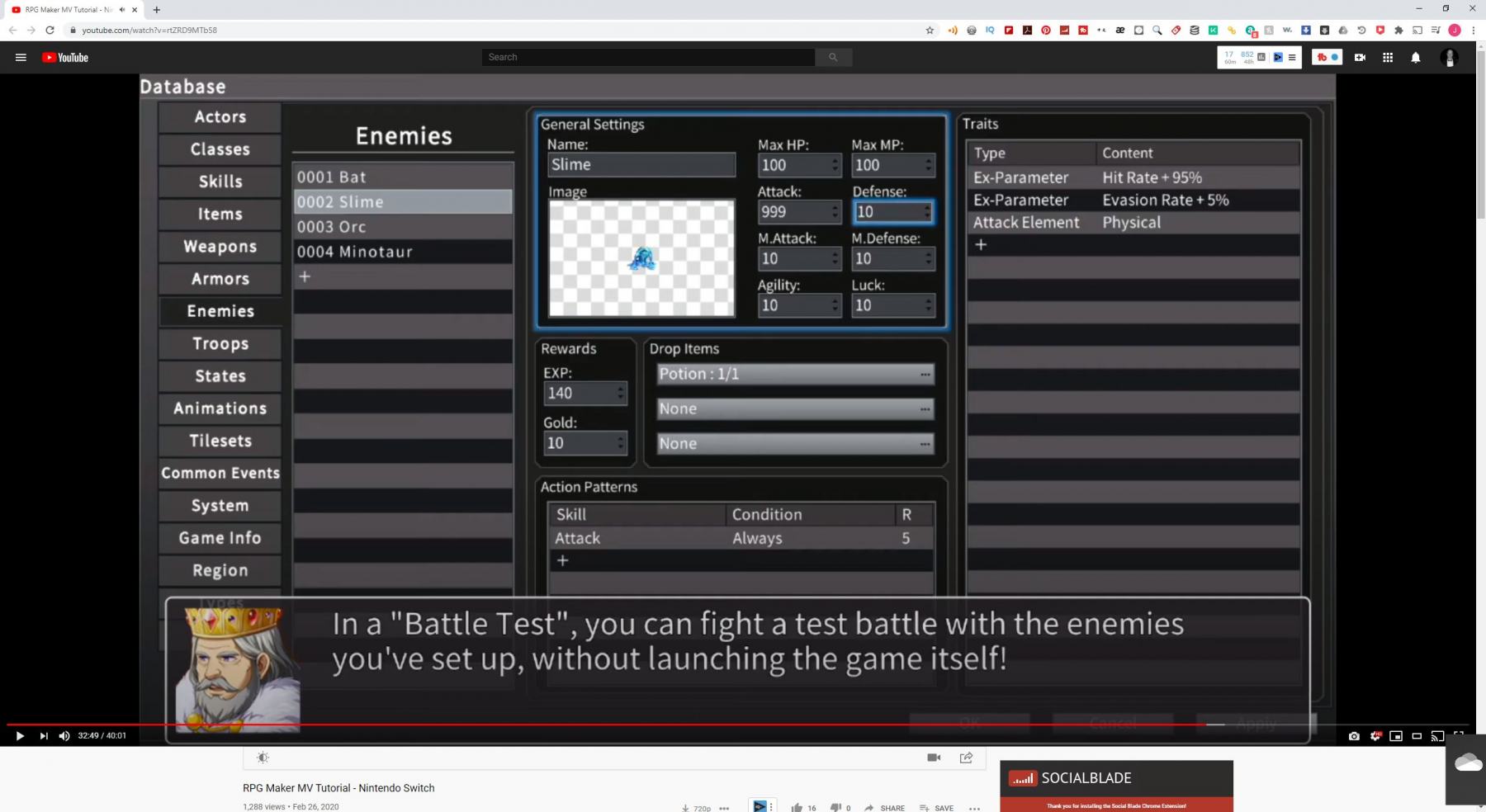1486x812 pixels.
Task: Select the 0004 Minotaur enemy
Action: click(x=403, y=252)
